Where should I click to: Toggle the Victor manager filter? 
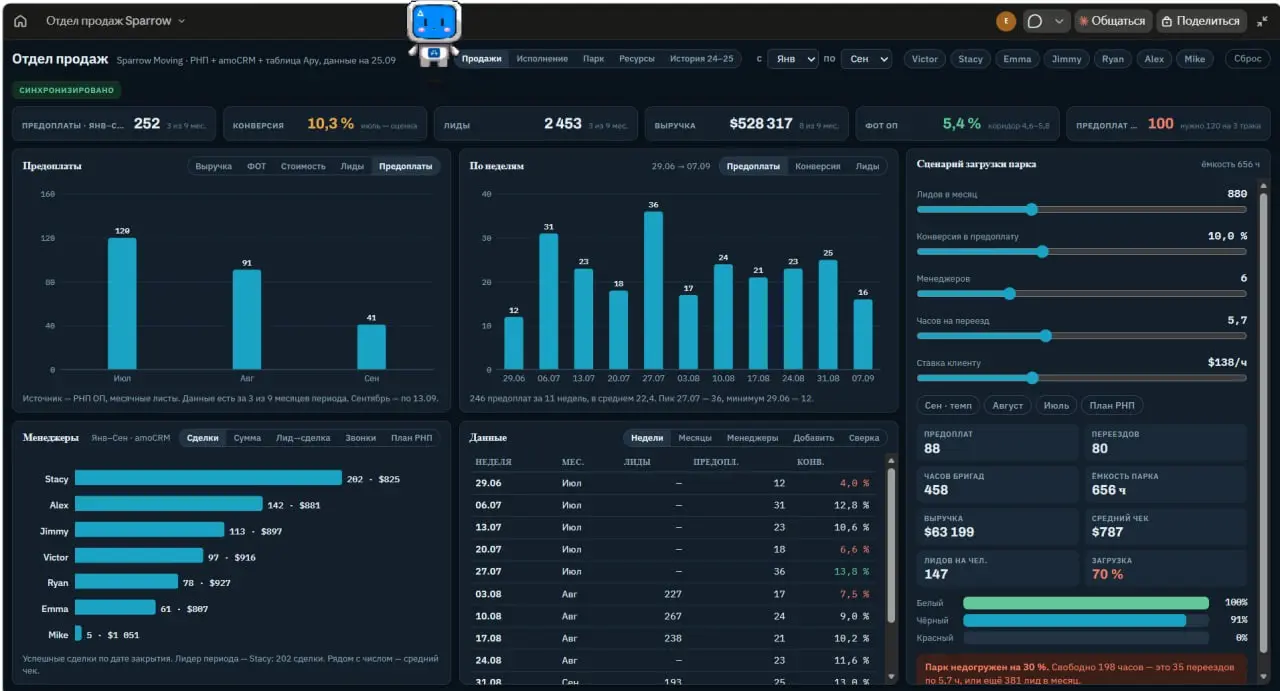[925, 59]
